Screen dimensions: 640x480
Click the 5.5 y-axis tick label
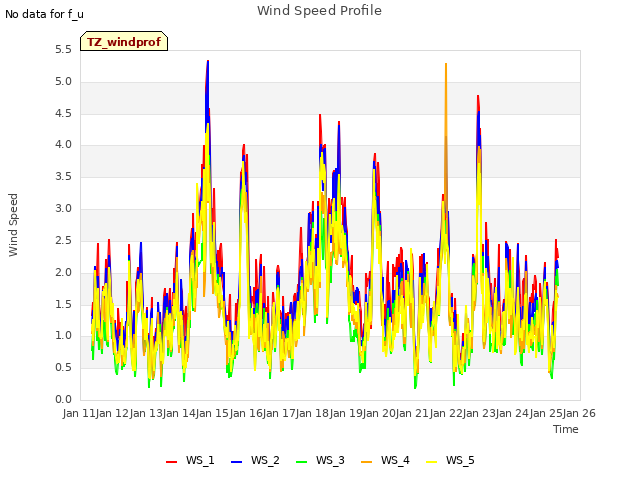(x=63, y=50)
